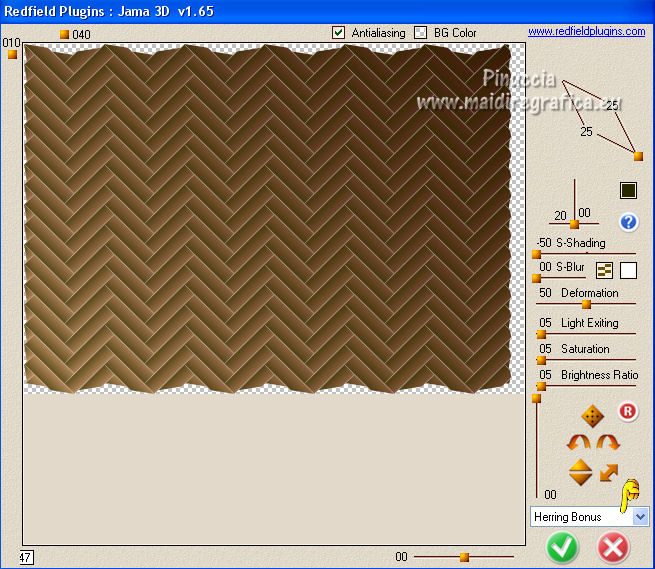Click the white color swatch

(x=628, y=271)
